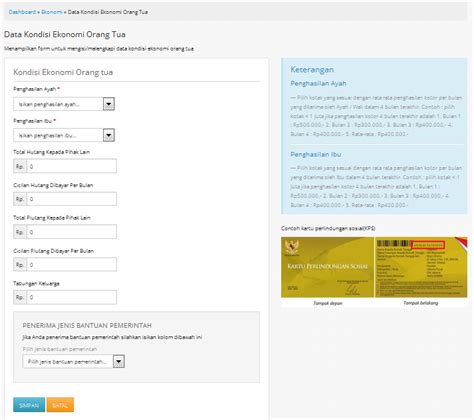474x420 pixels.
Task: Click the Total Piutang Kepada Pihak Lain field
Action: tap(72, 232)
